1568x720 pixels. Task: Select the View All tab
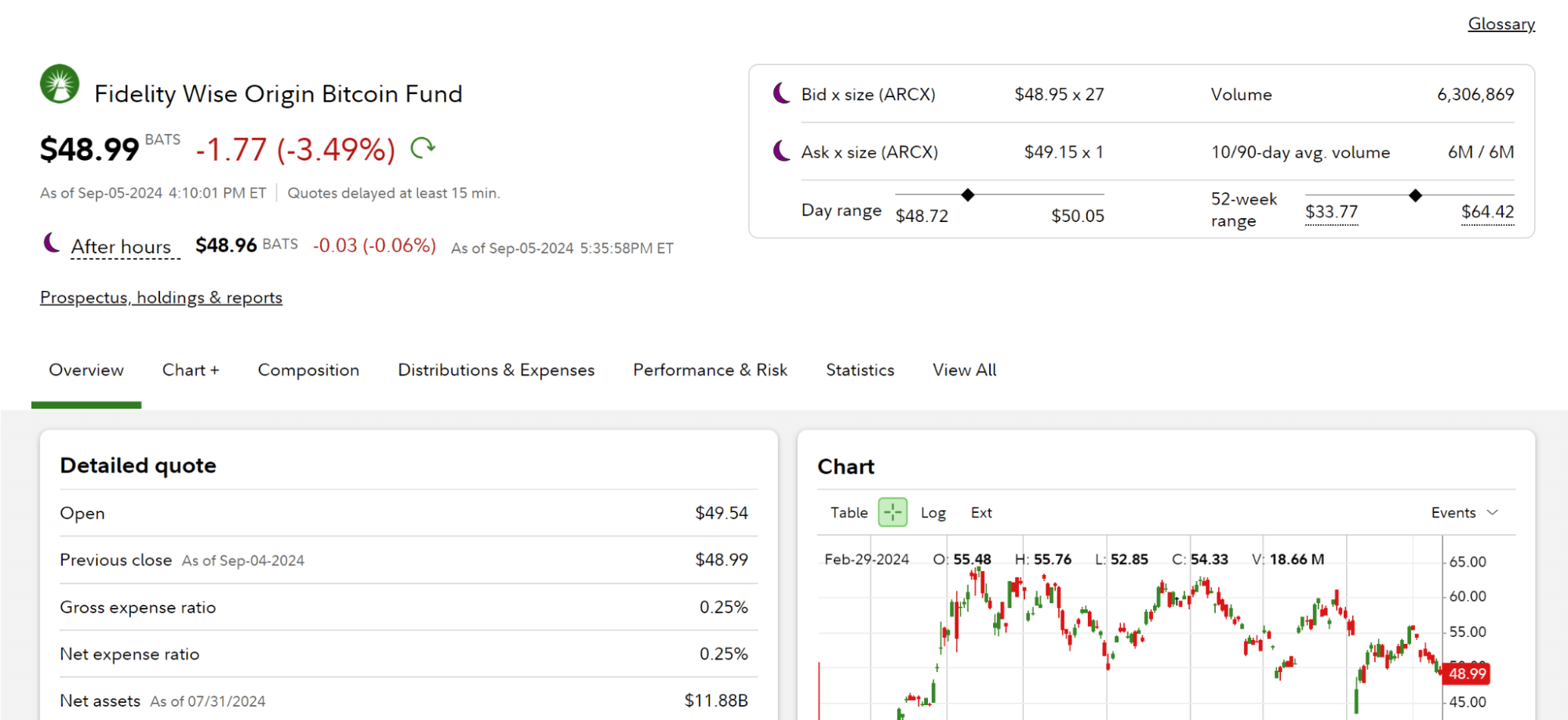[964, 370]
